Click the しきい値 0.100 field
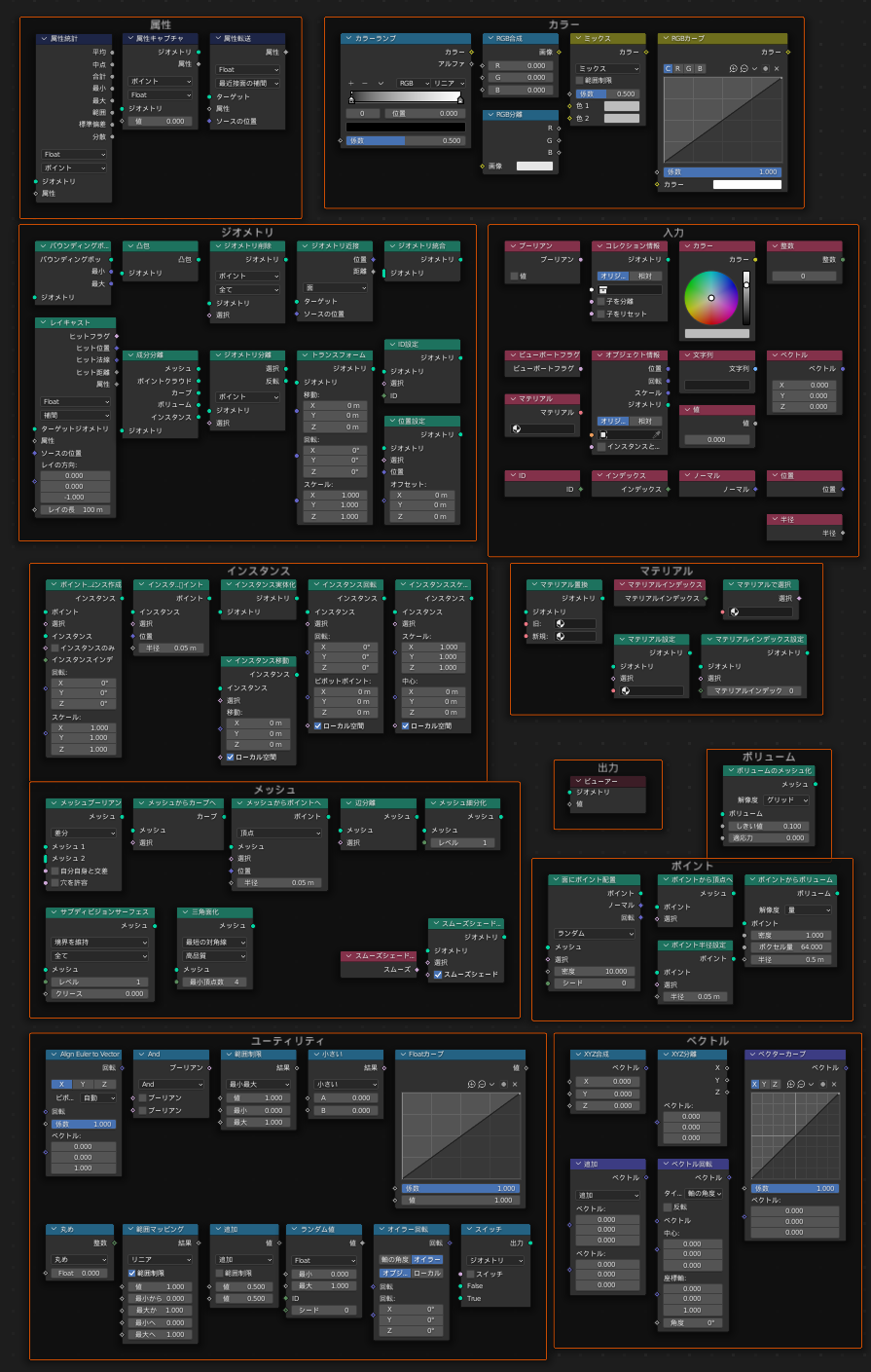871x1372 pixels. pyautogui.click(x=768, y=826)
